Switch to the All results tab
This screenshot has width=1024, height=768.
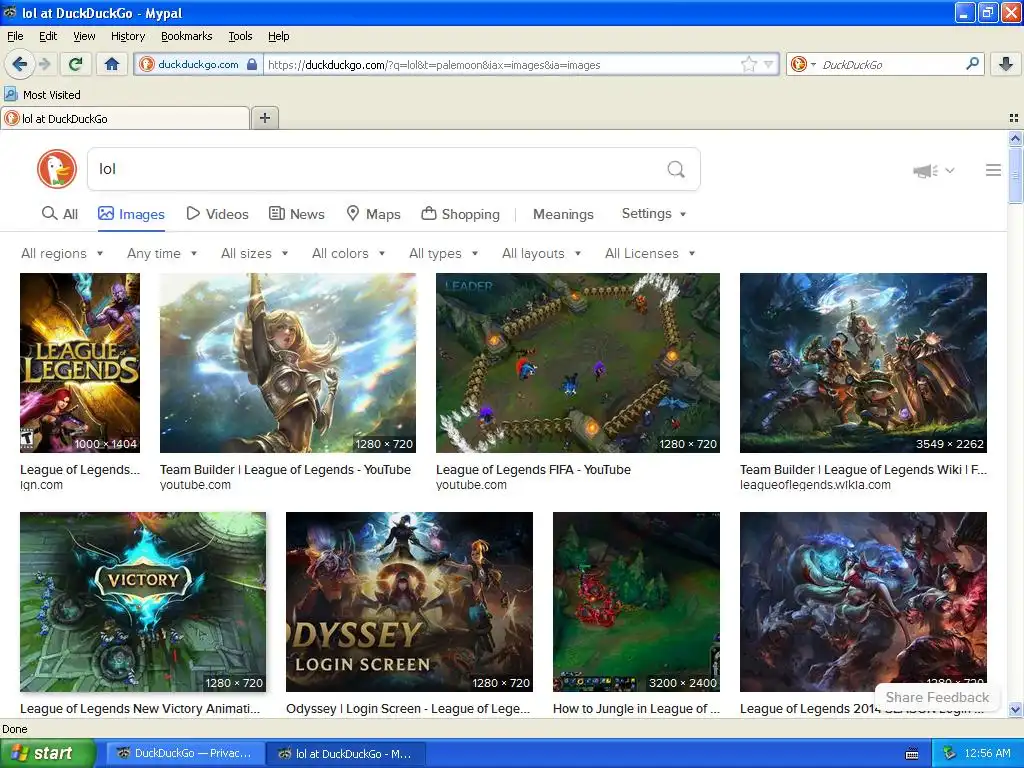[x=60, y=214]
